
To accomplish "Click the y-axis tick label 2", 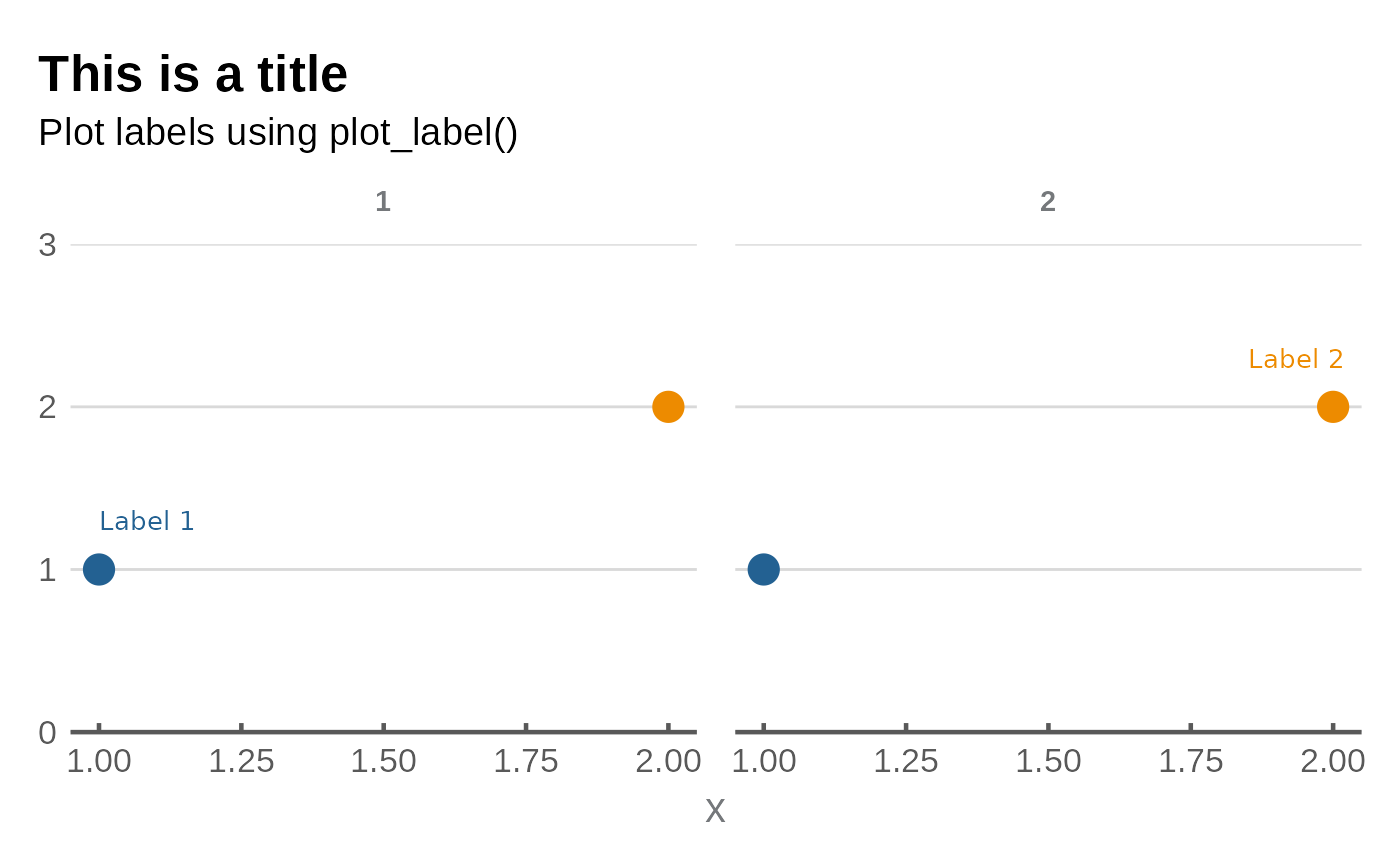I will [x=47, y=407].
